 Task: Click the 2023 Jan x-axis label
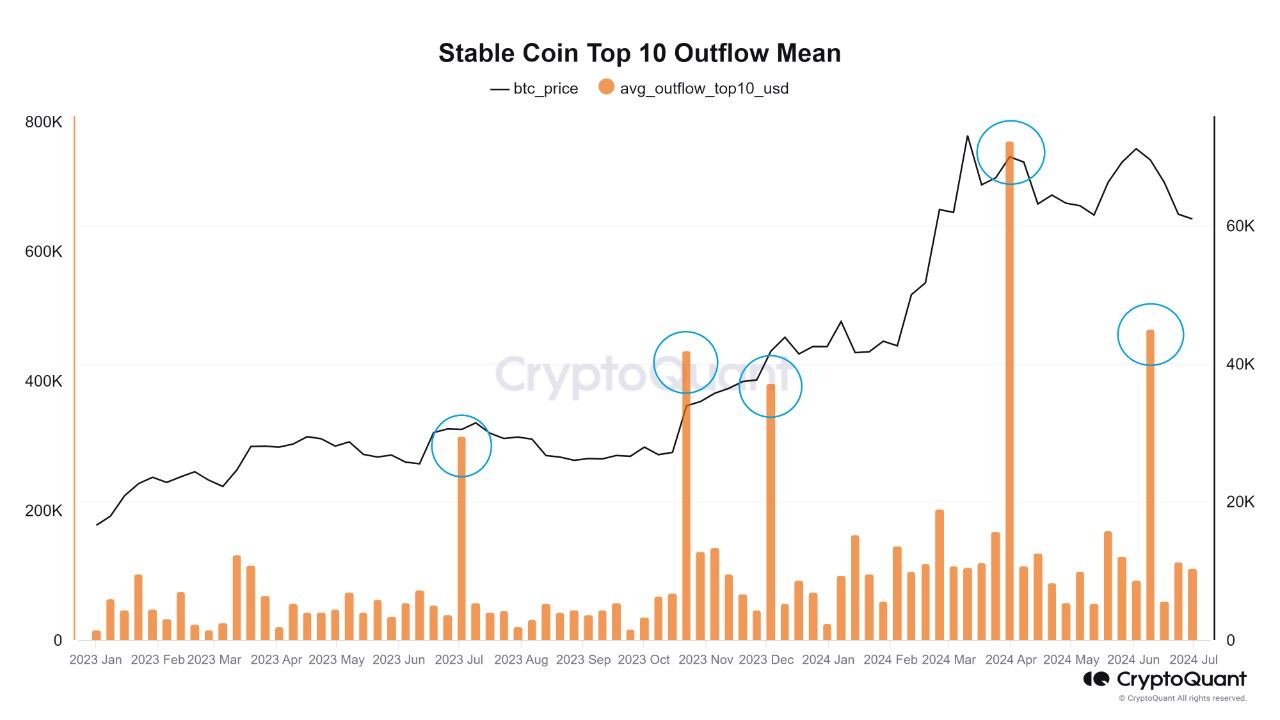(x=96, y=660)
